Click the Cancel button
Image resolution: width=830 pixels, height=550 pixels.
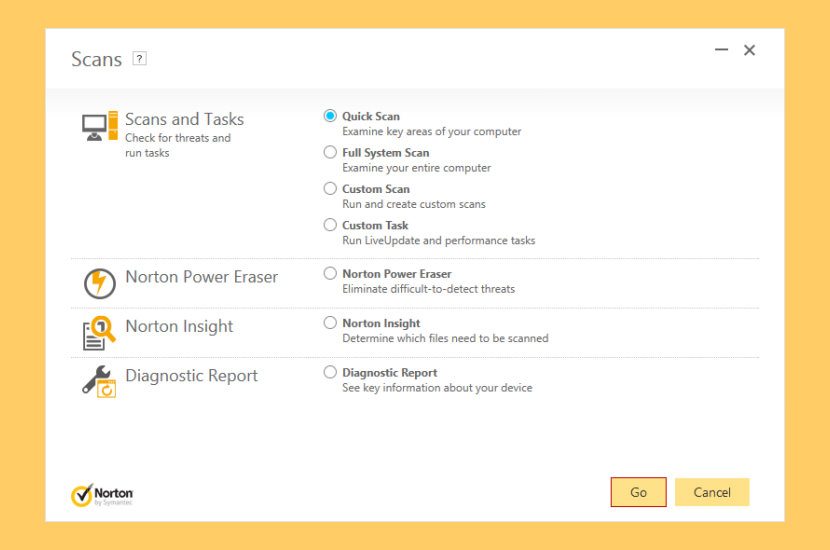[x=712, y=492]
